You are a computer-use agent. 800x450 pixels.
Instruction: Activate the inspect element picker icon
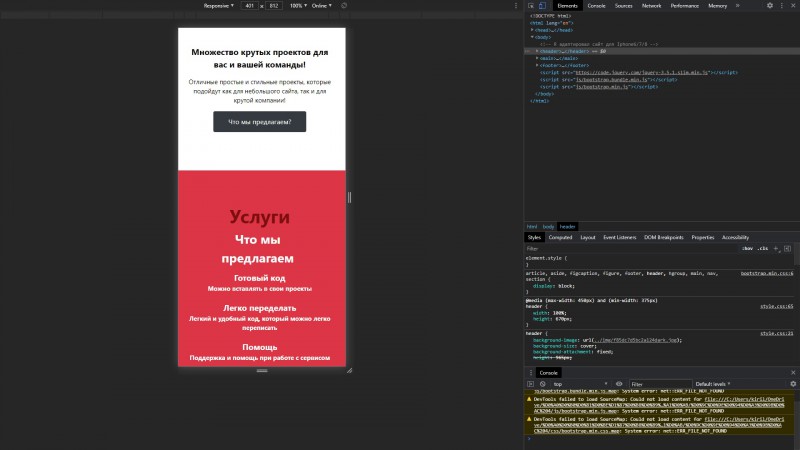pyautogui.click(x=531, y=6)
